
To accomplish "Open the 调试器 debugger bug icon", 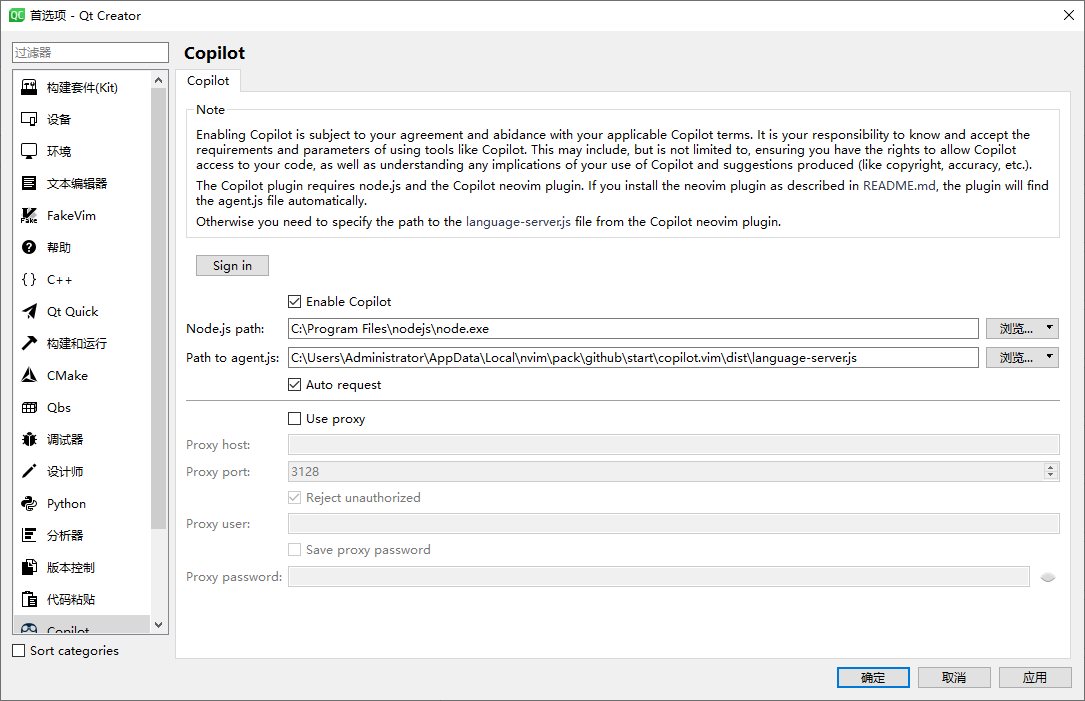I will point(29,440).
